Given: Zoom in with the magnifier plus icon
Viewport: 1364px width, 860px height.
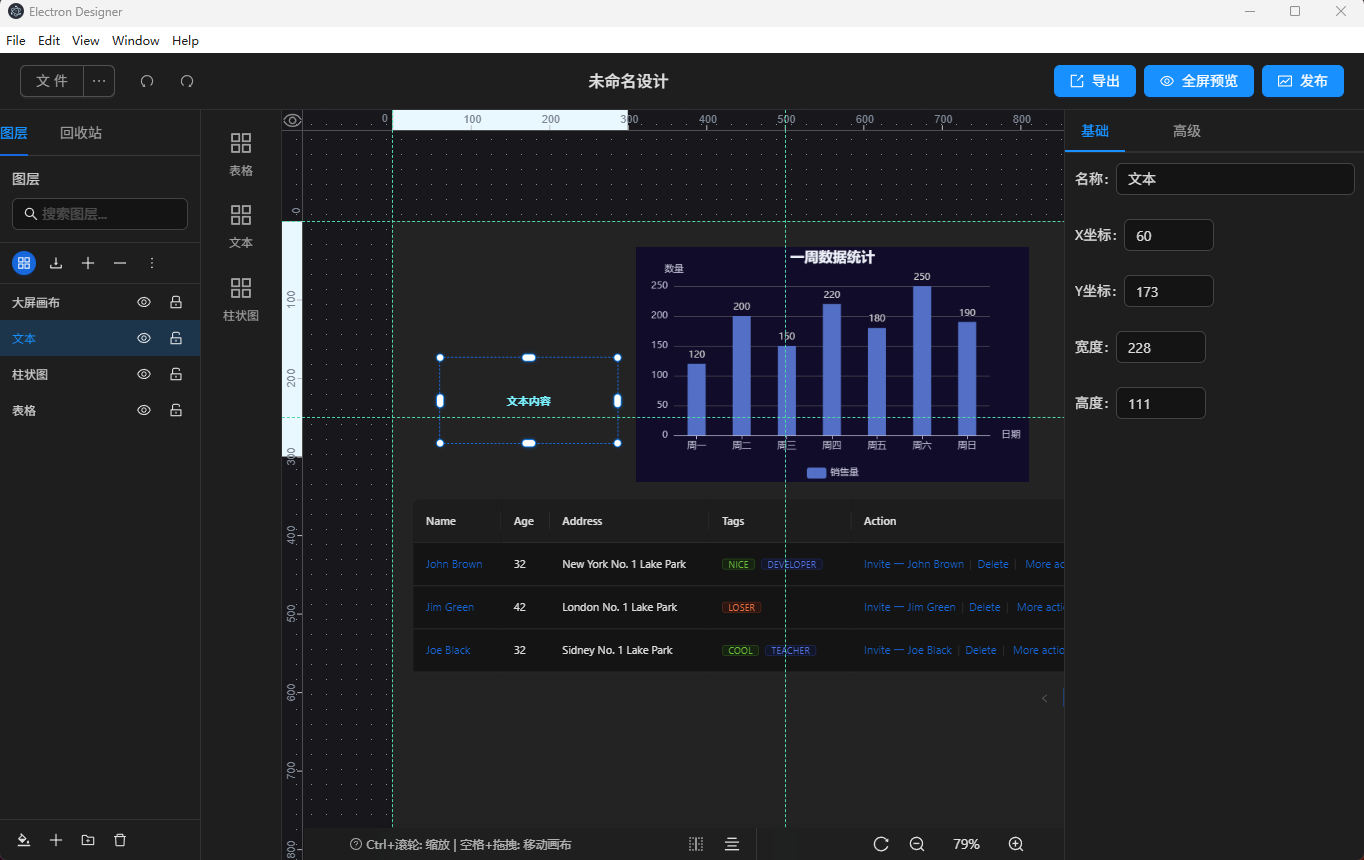Looking at the screenshot, I should click(x=1016, y=844).
